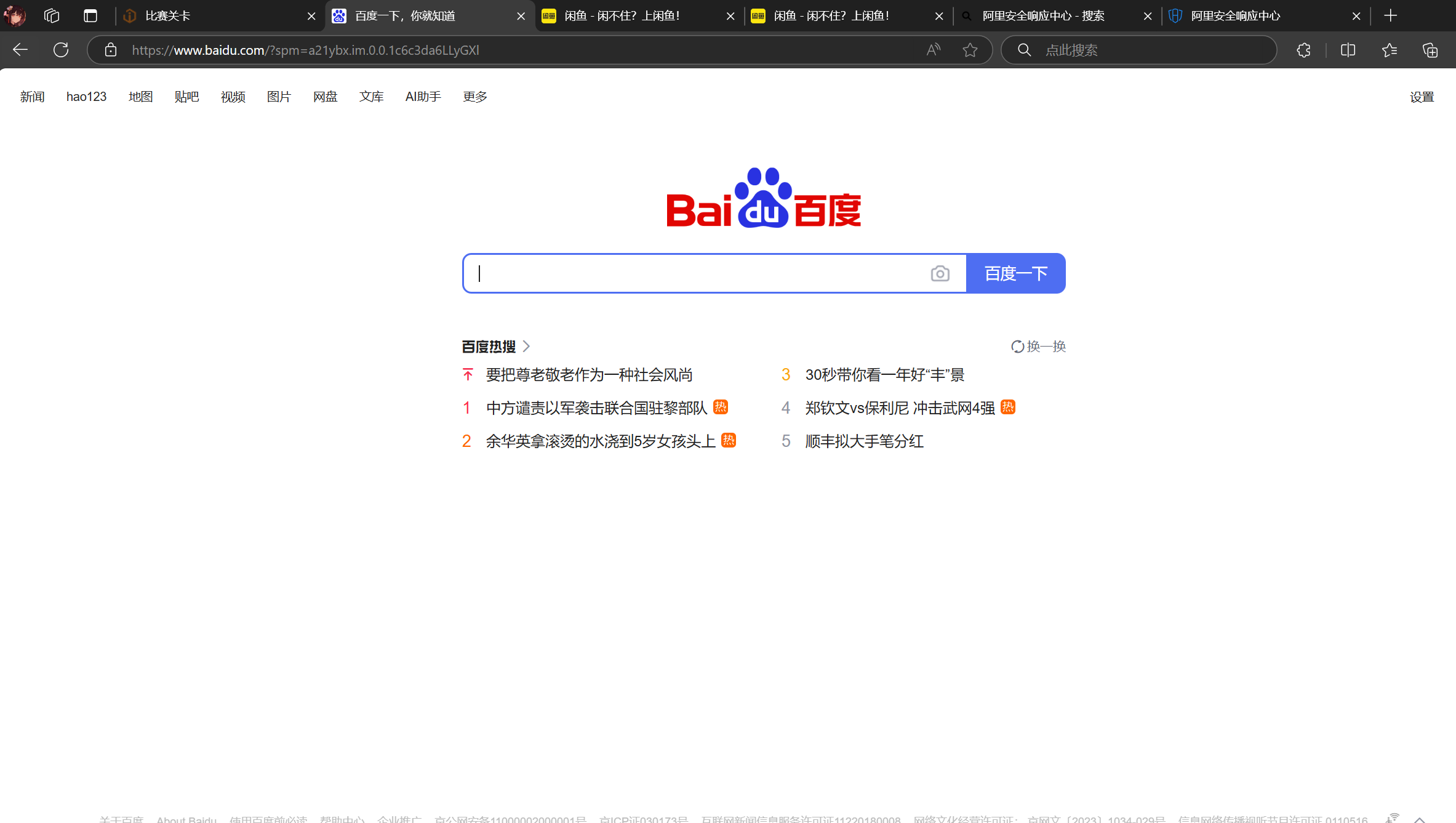Open hot search 中方谴责以军袭击联合国驻黎部队
The height and width of the screenshot is (823, 1456).
coord(596,408)
